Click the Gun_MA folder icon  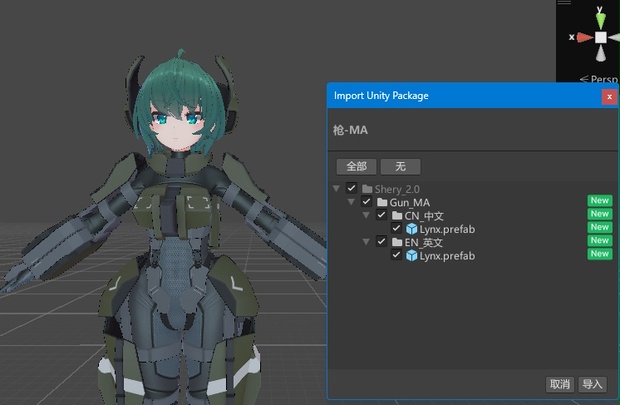382,202
